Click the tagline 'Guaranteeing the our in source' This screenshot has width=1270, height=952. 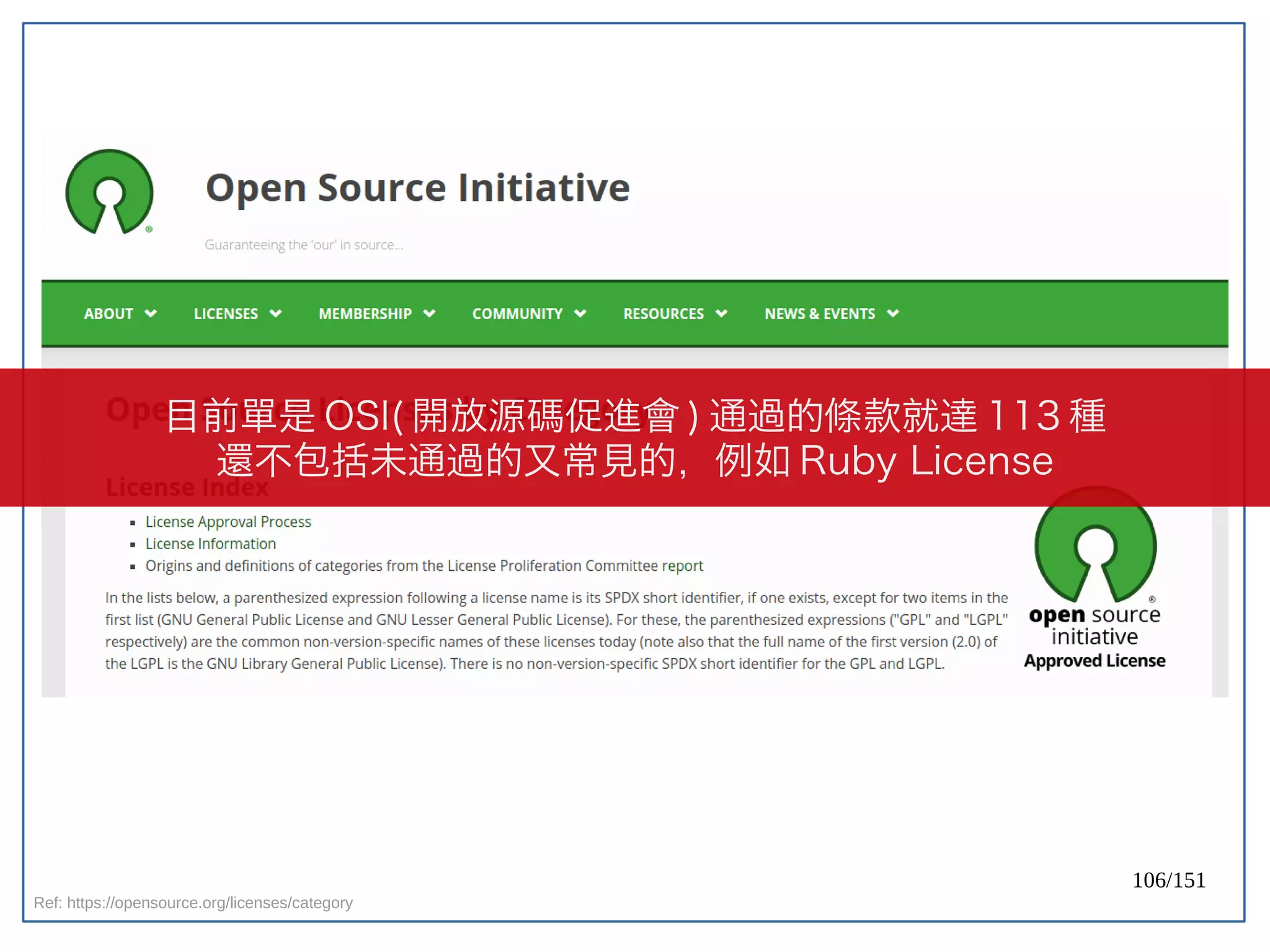click(304, 245)
